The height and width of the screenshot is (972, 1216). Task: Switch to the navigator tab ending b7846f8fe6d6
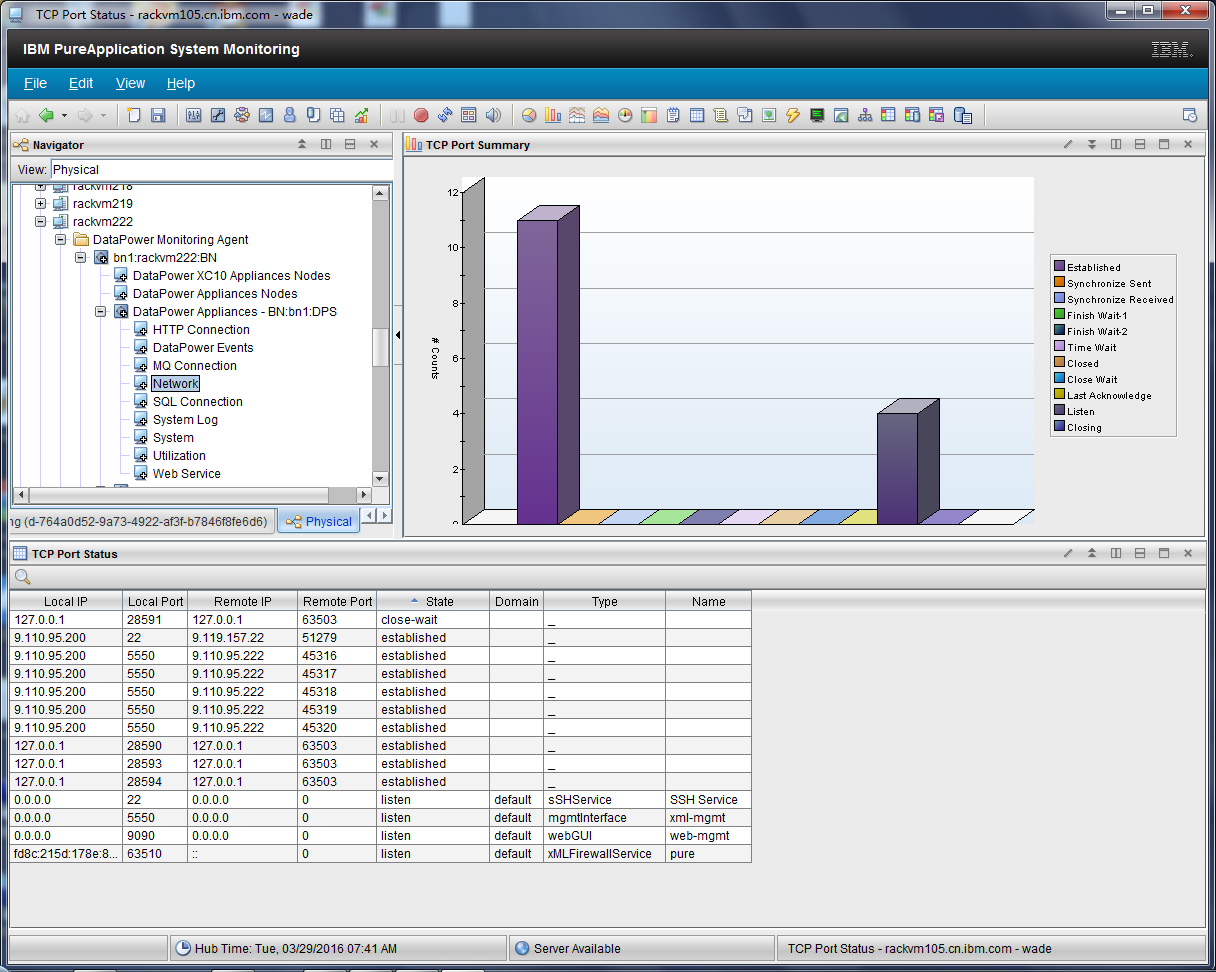coord(142,521)
